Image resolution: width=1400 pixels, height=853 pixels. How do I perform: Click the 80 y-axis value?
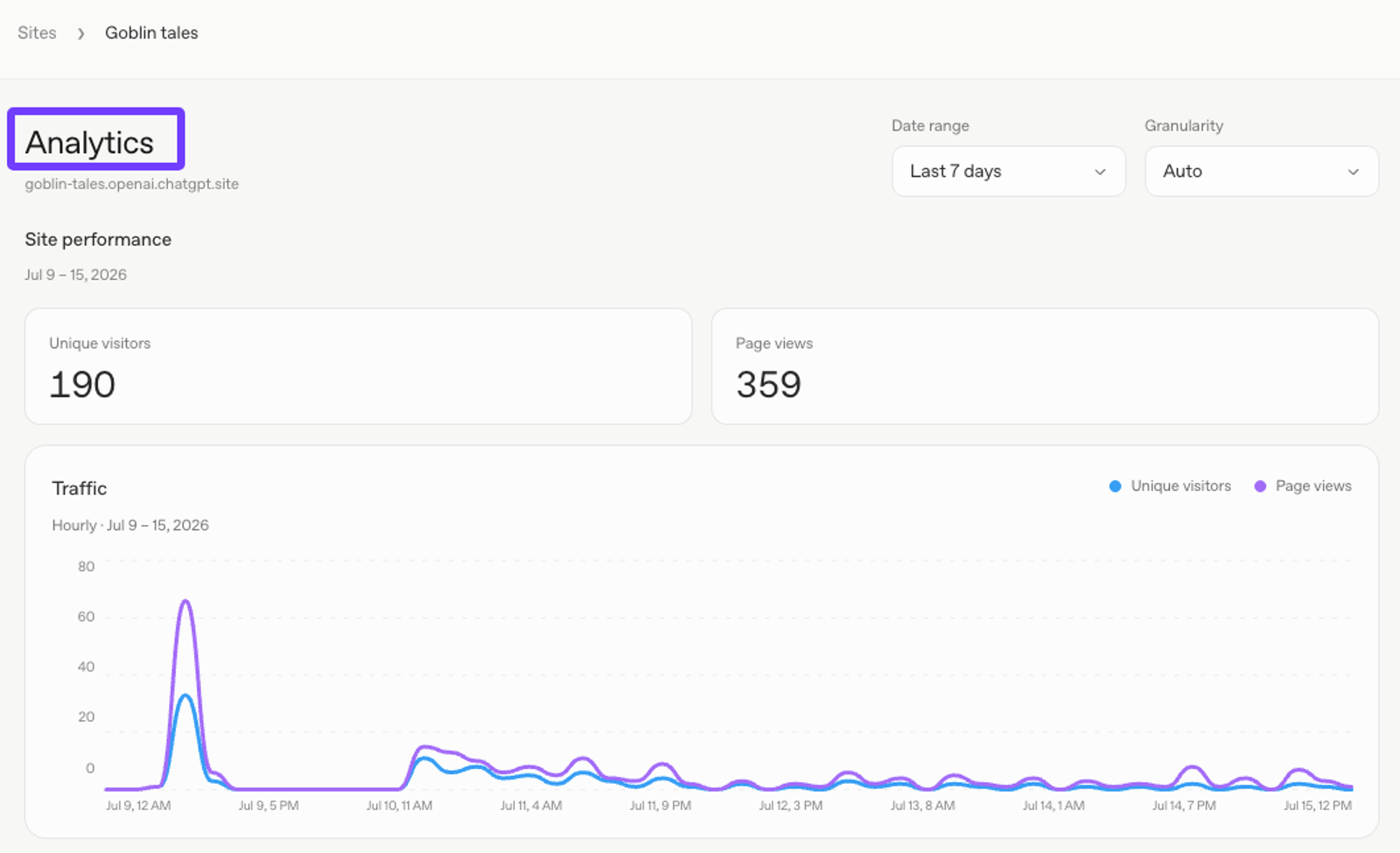tap(86, 567)
